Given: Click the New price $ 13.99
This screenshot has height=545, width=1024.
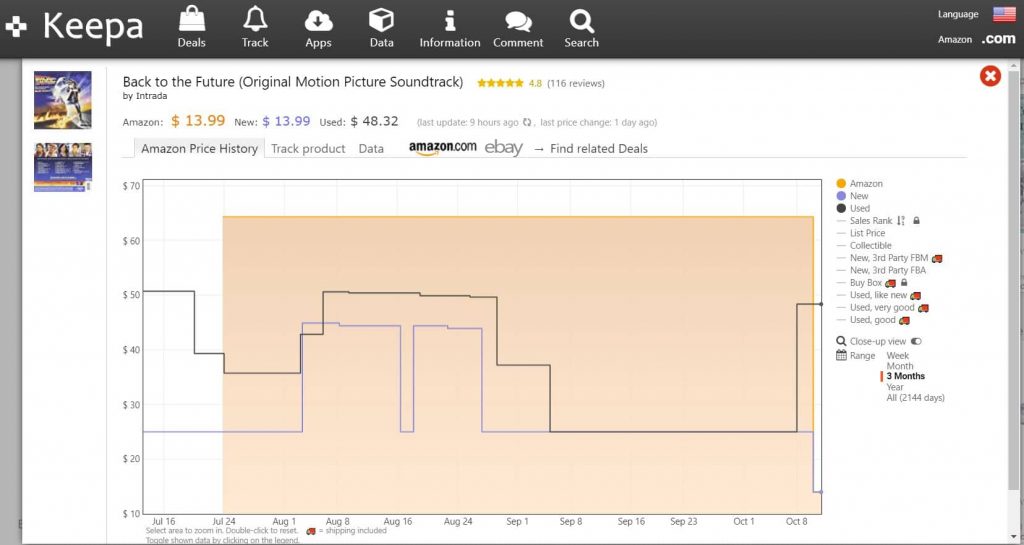Looking at the screenshot, I should coord(286,121).
